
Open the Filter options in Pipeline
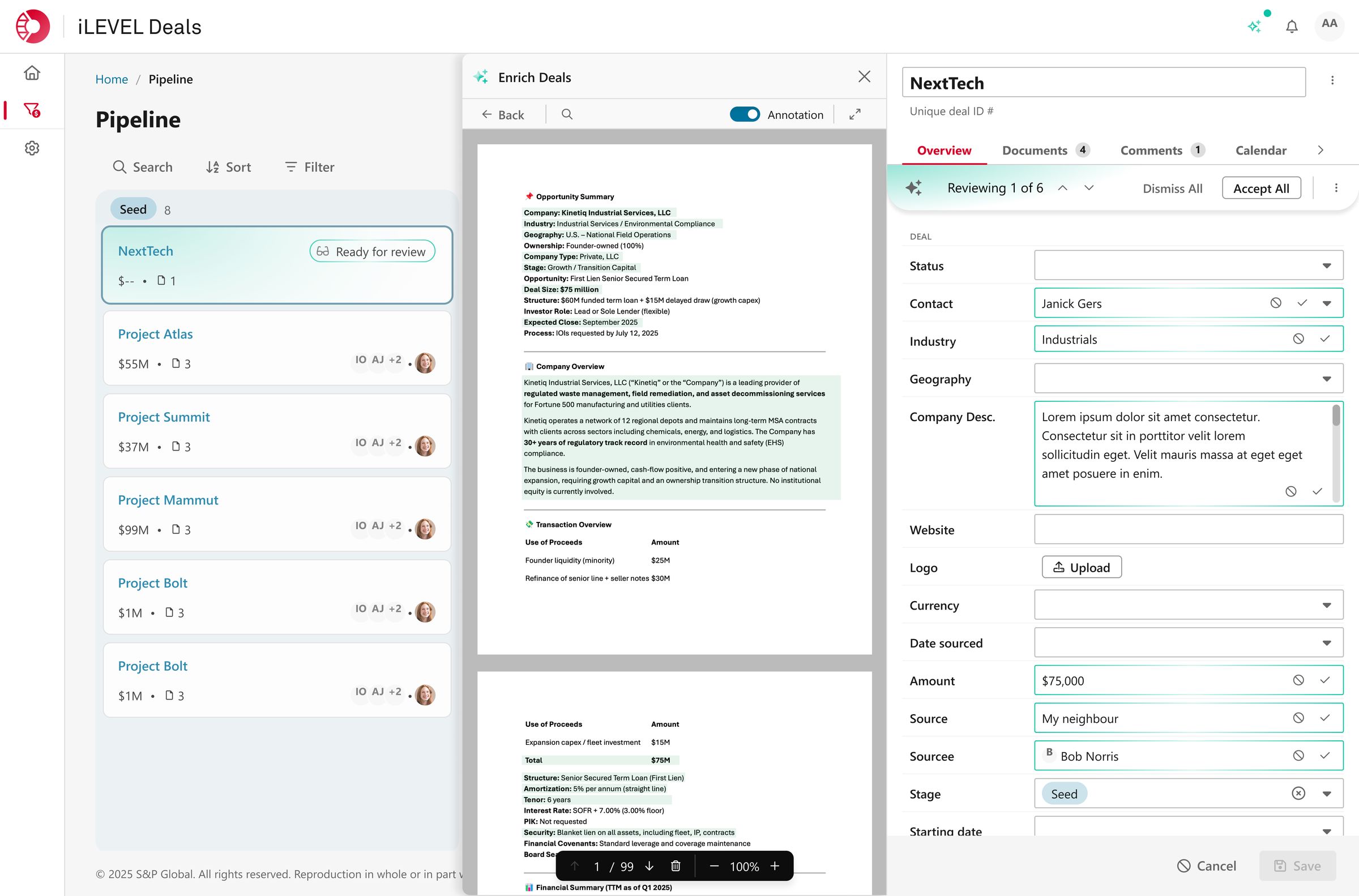coord(310,167)
